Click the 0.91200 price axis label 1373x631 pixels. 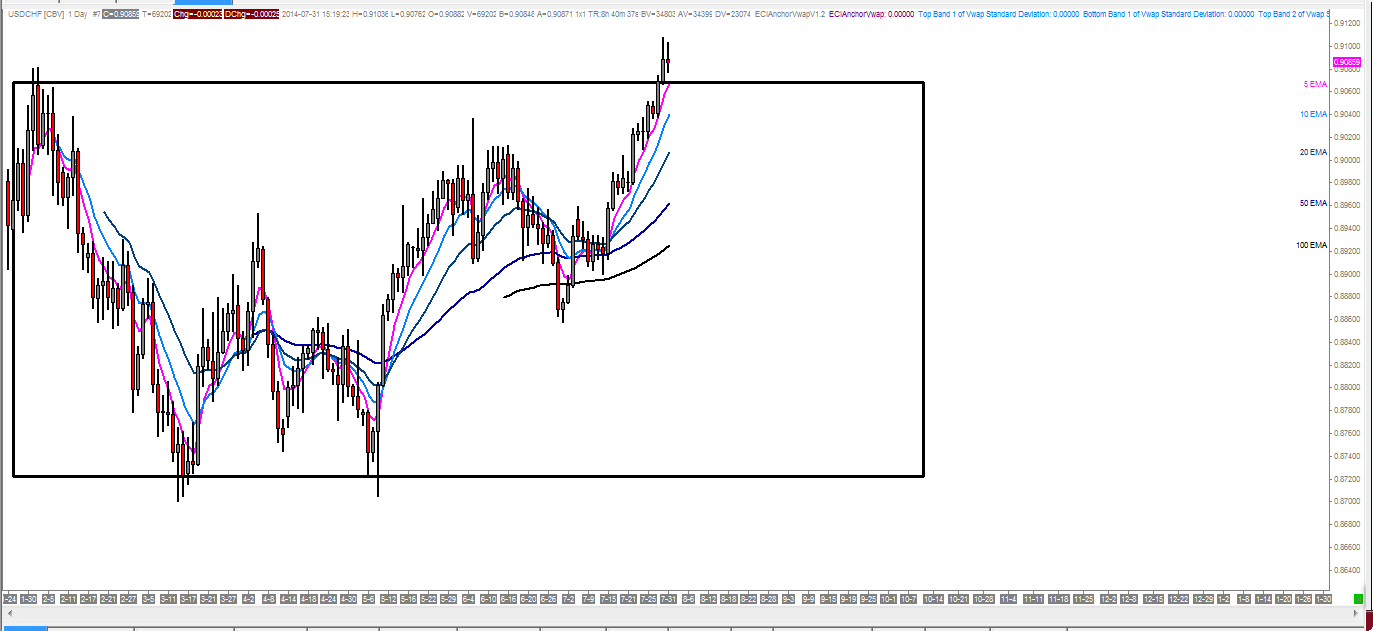tap(1346, 23)
